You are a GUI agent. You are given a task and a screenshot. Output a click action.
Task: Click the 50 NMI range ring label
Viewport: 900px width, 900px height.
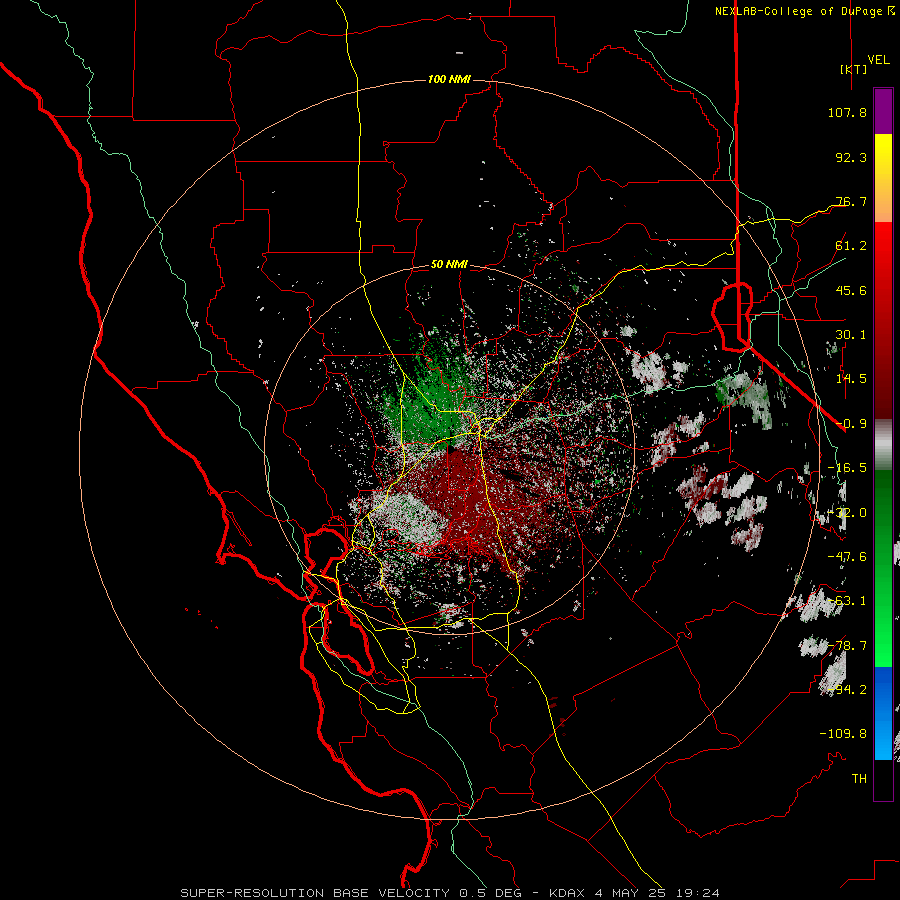click(x=449, y=265)
